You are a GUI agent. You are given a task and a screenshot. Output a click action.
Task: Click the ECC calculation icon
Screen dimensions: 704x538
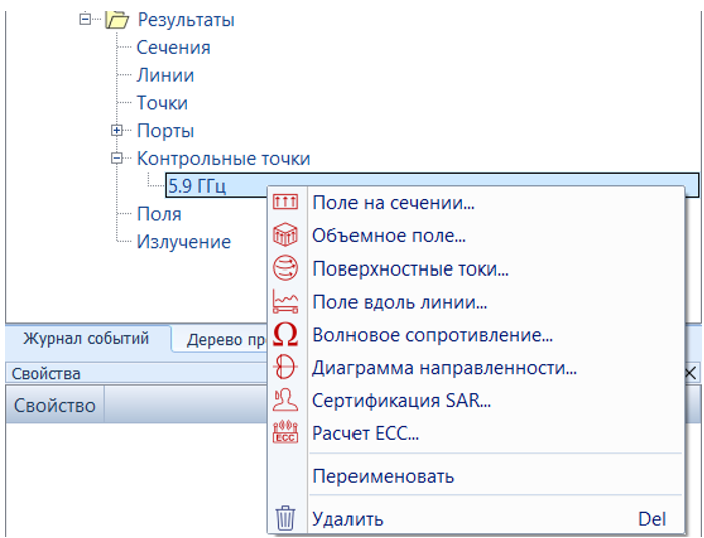pyautogui.click(x=285, y=434)
